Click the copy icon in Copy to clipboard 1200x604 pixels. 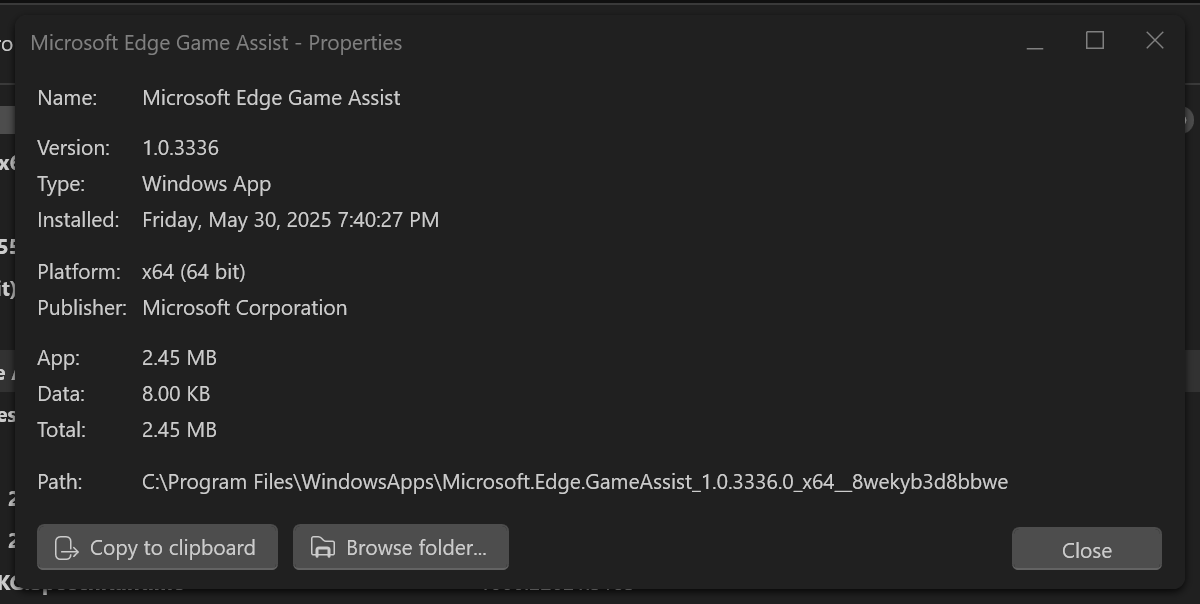pyautogui.click(x=67, y=548)
